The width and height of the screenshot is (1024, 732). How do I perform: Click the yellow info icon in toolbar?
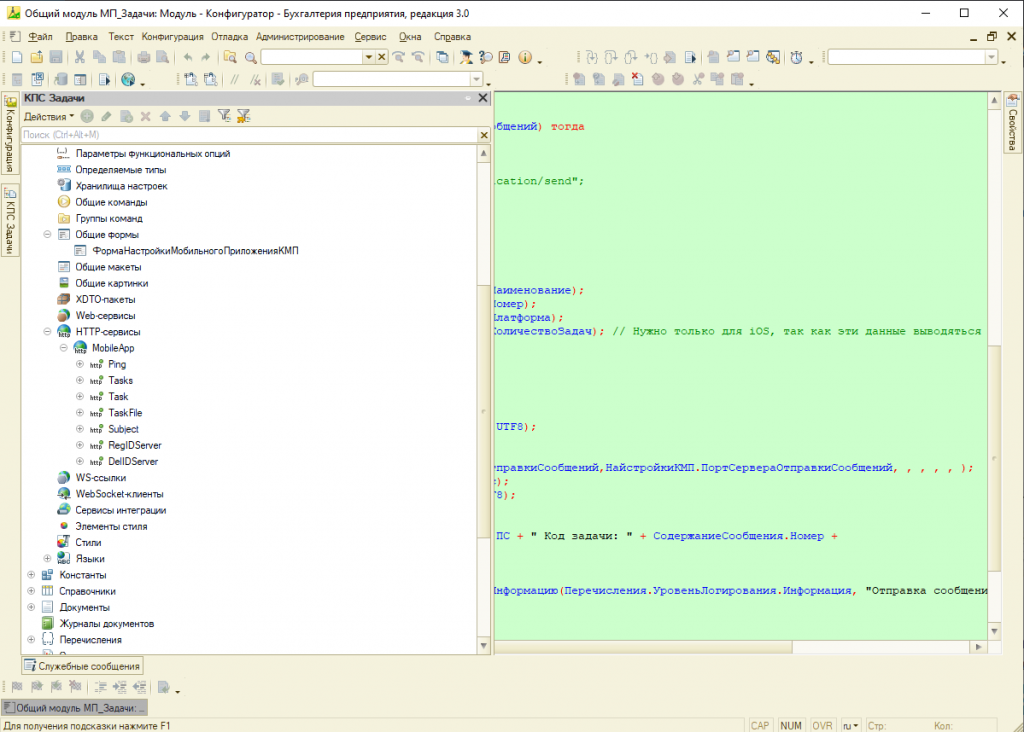point(525,58)
